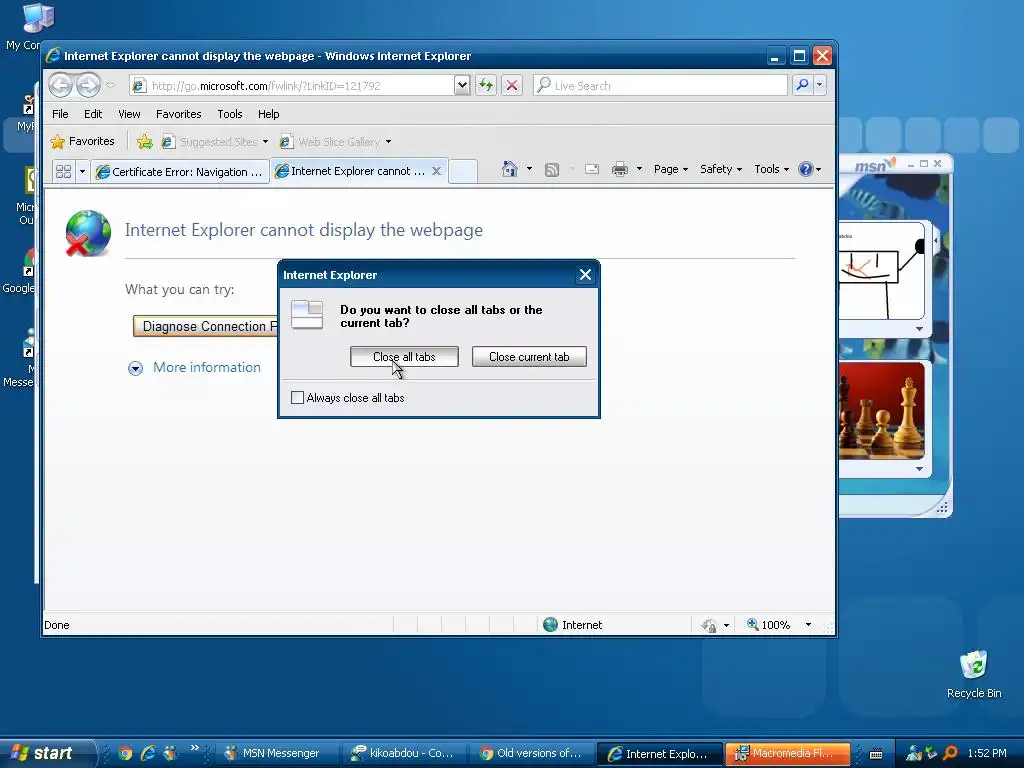Viewport: 1024px width, 768px height.
Task: Switch to kikoabdou conversation taskbar button
Action: 406,753
